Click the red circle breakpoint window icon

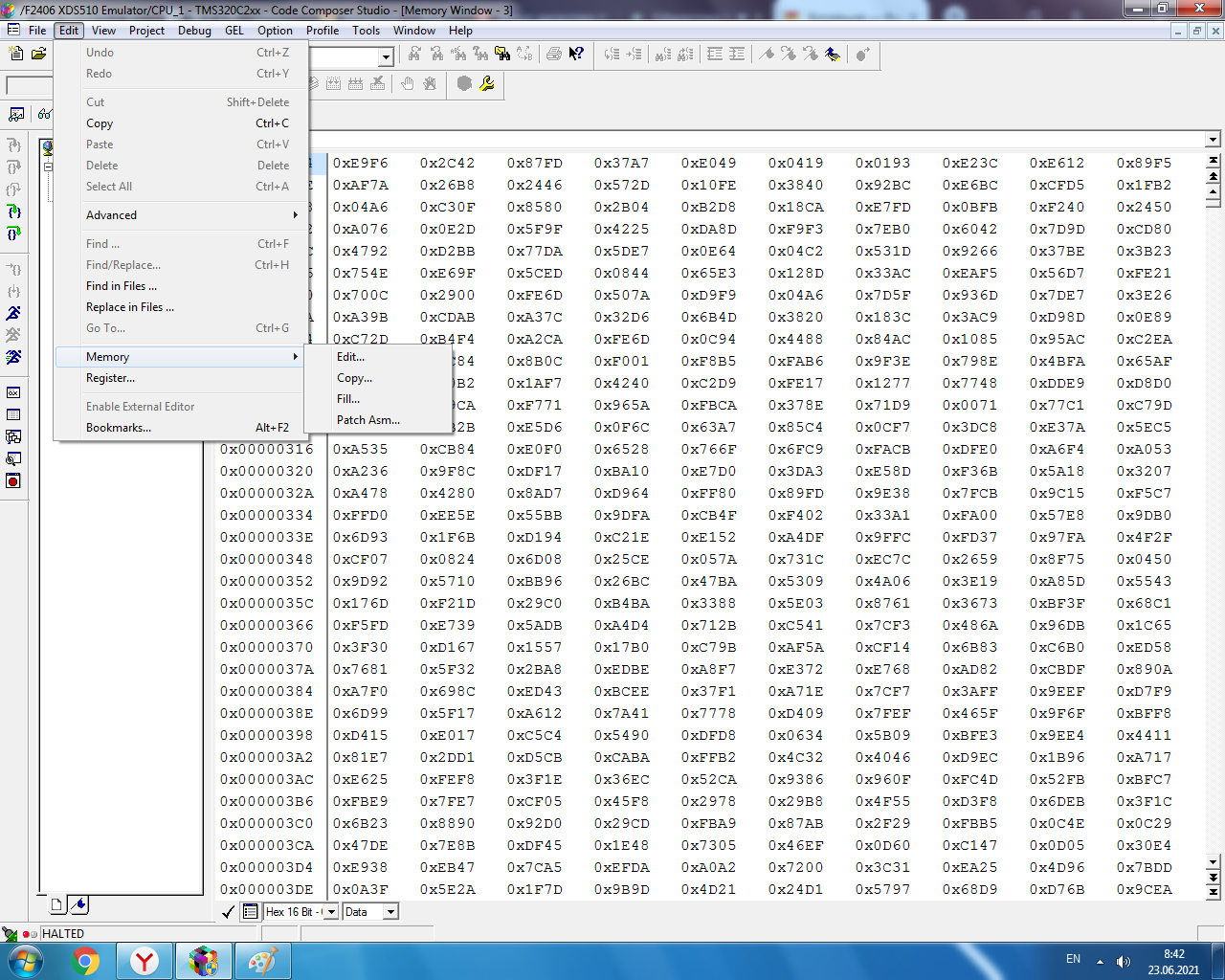click(x=13, y=480)
